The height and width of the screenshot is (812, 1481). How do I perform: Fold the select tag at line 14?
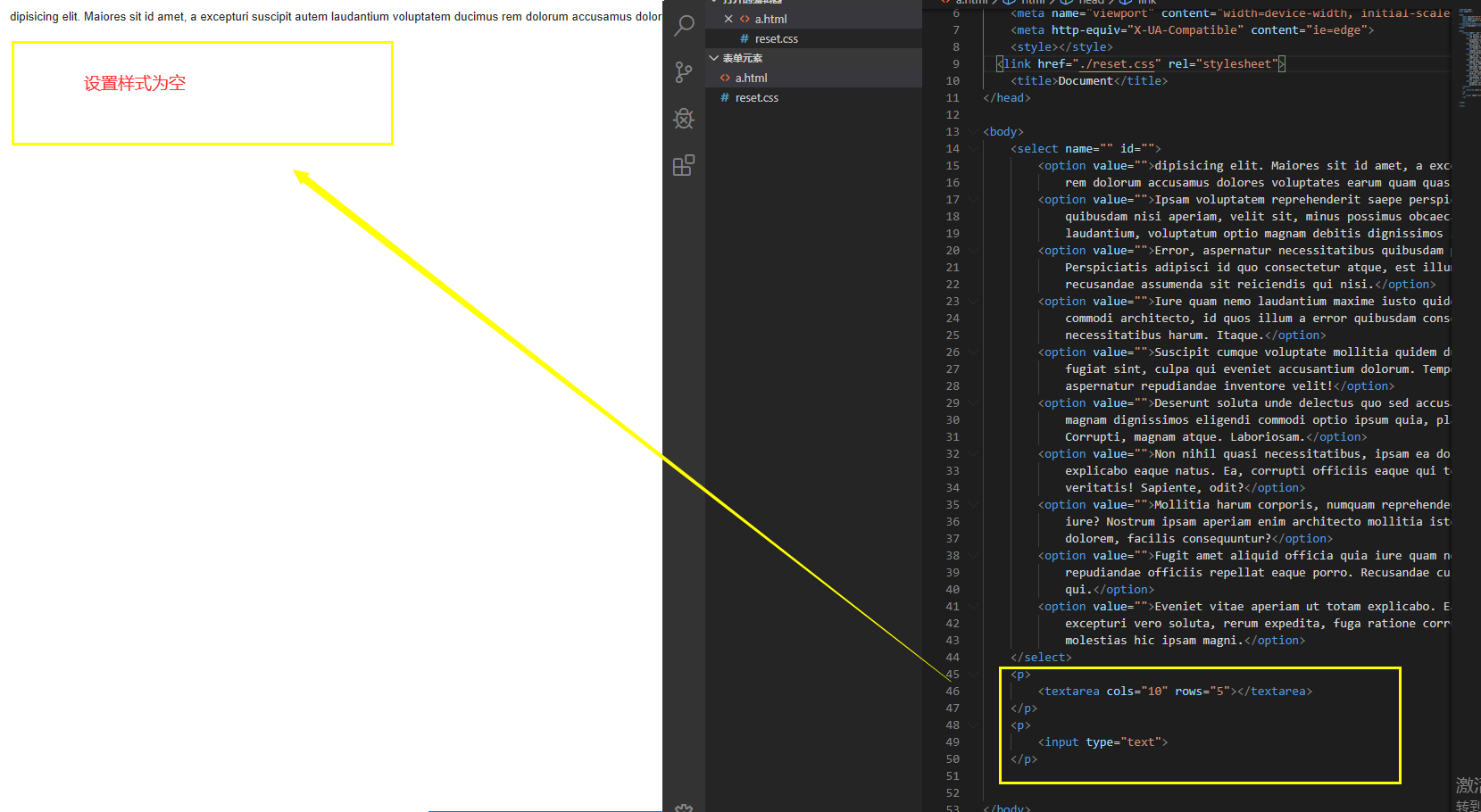tap(974, 148)
